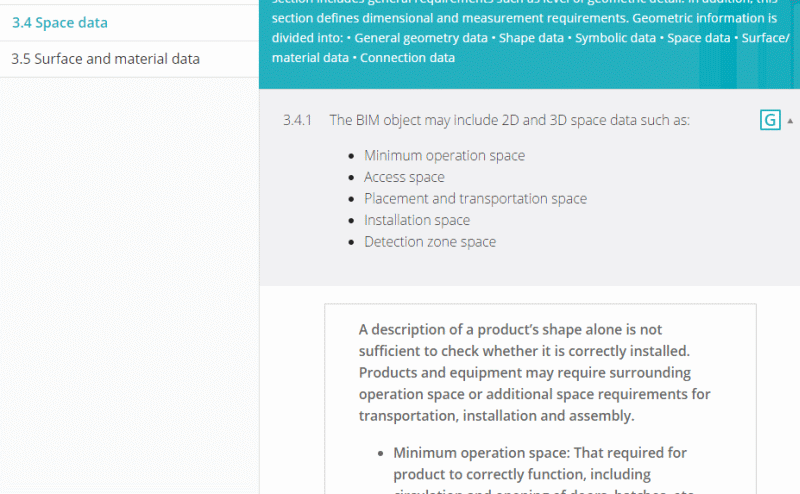Click the Installation space bullet
800x494 pixels.
click(x=416, y=220)
